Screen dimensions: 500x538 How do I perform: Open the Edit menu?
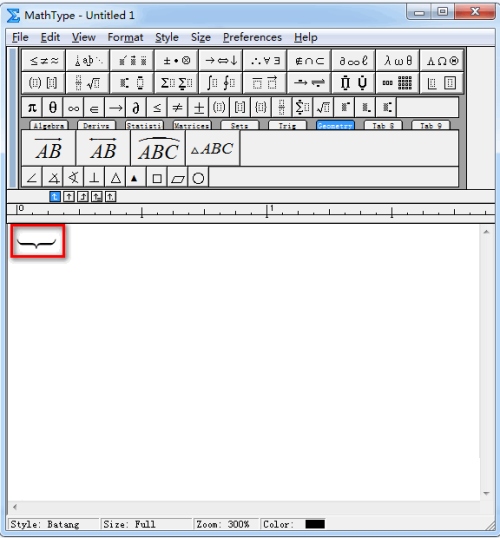tap(50, 37)
